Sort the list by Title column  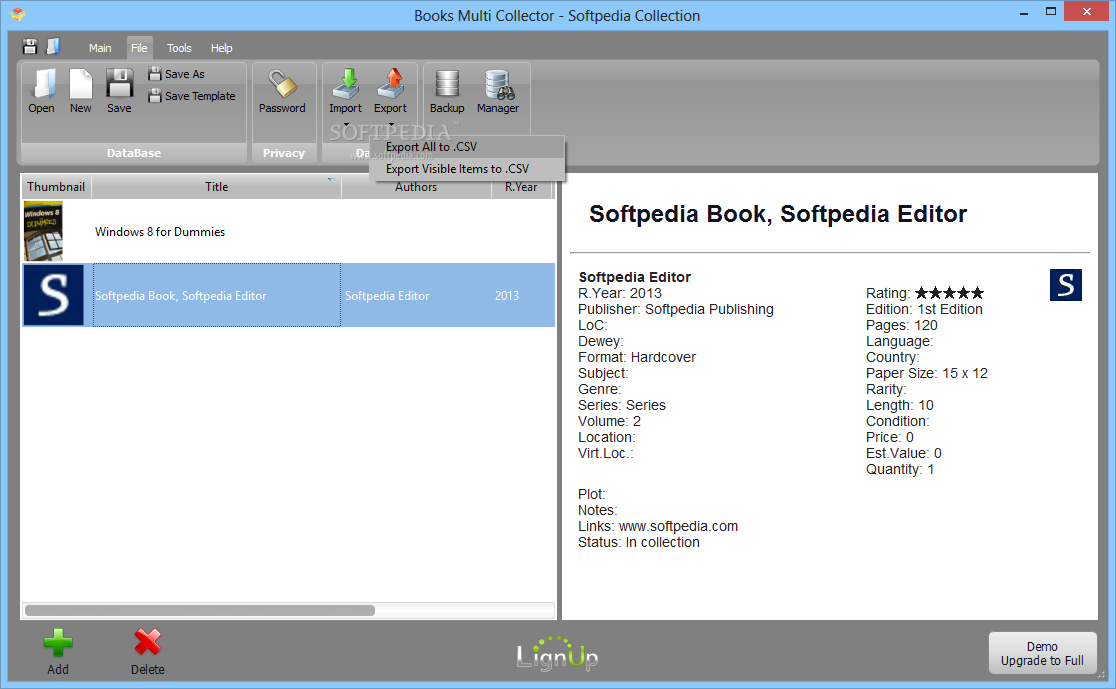(216, 186)
